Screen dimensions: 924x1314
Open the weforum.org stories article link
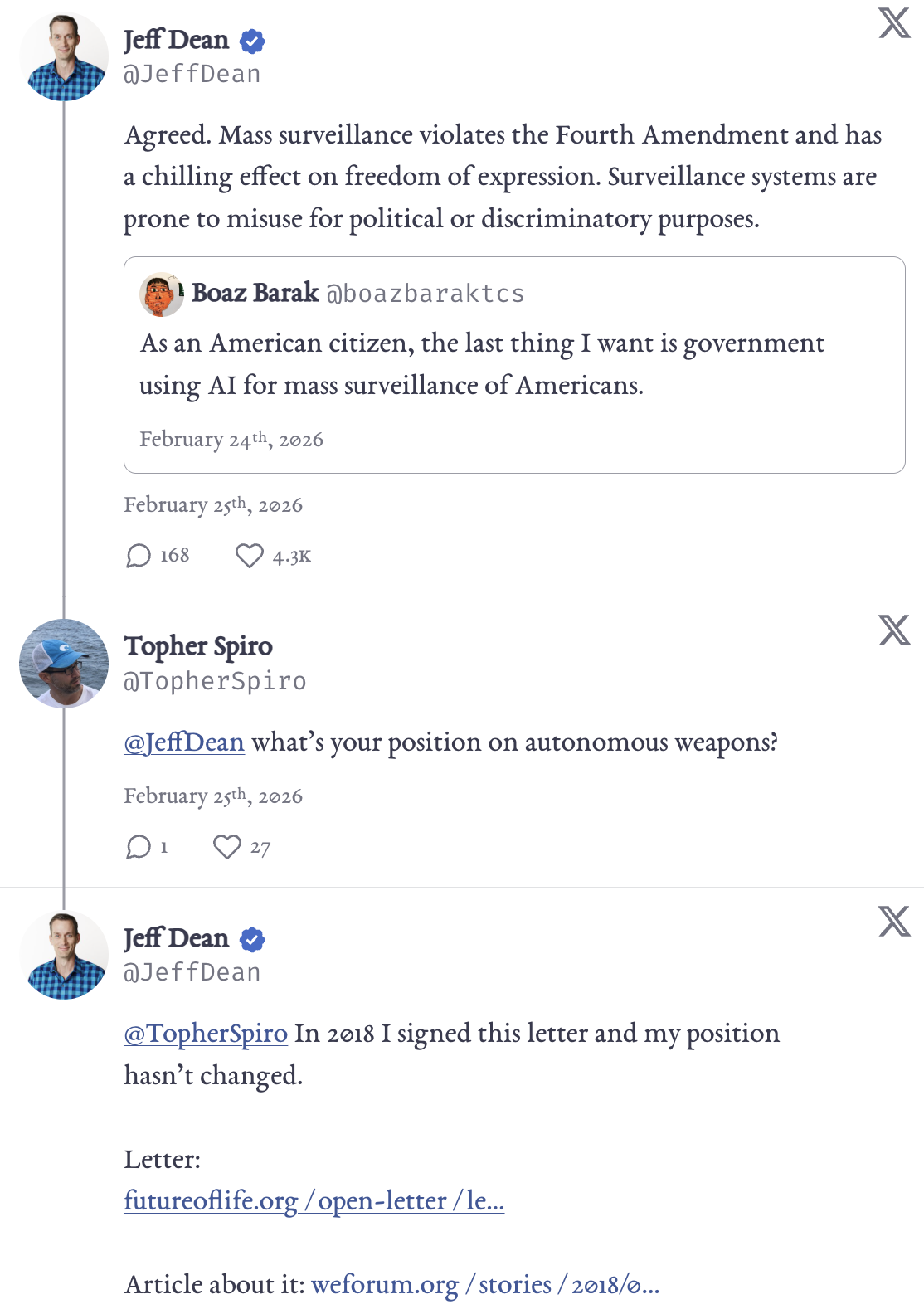pos(485,1285)
